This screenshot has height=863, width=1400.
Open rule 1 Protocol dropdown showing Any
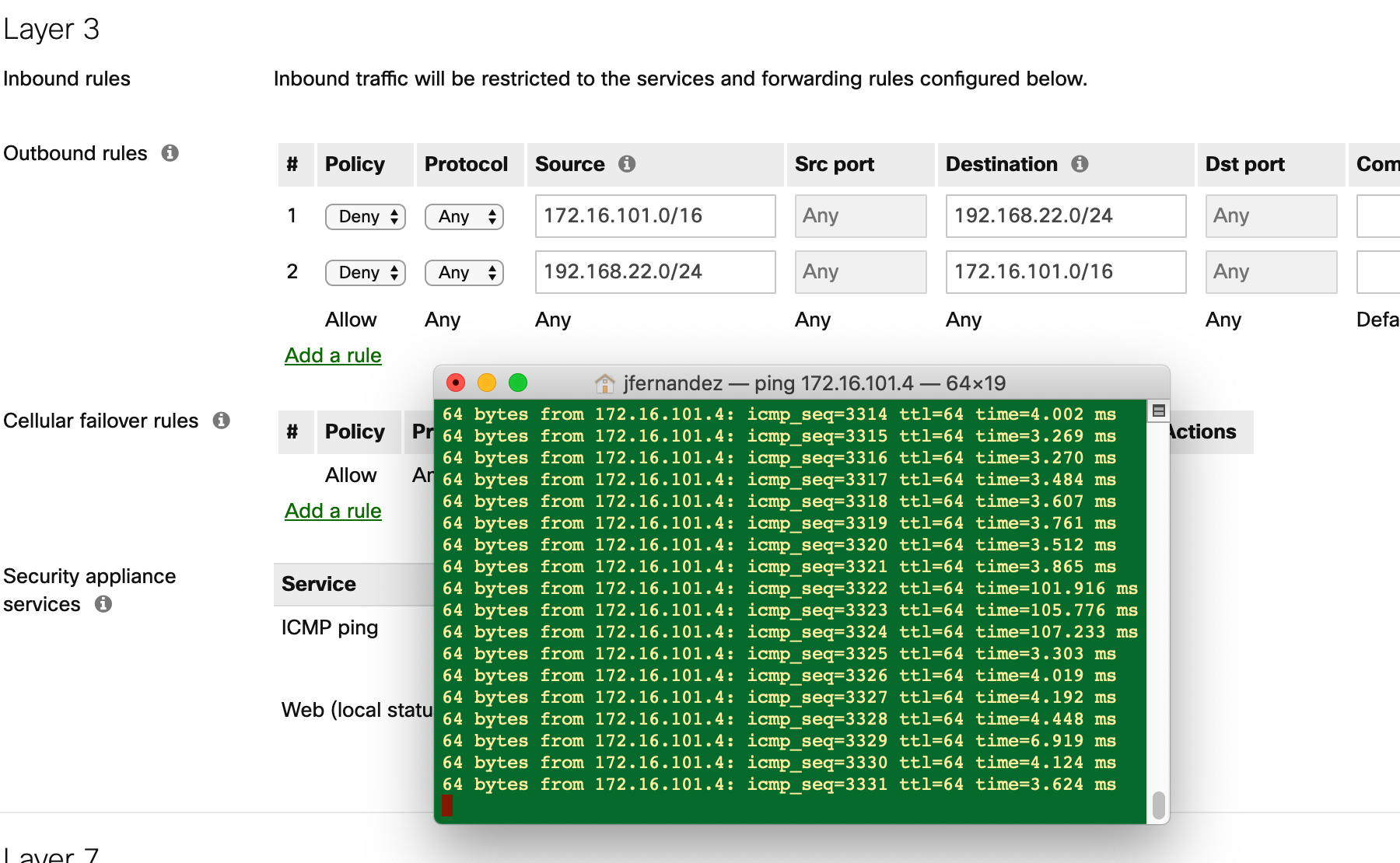point(464,216)
